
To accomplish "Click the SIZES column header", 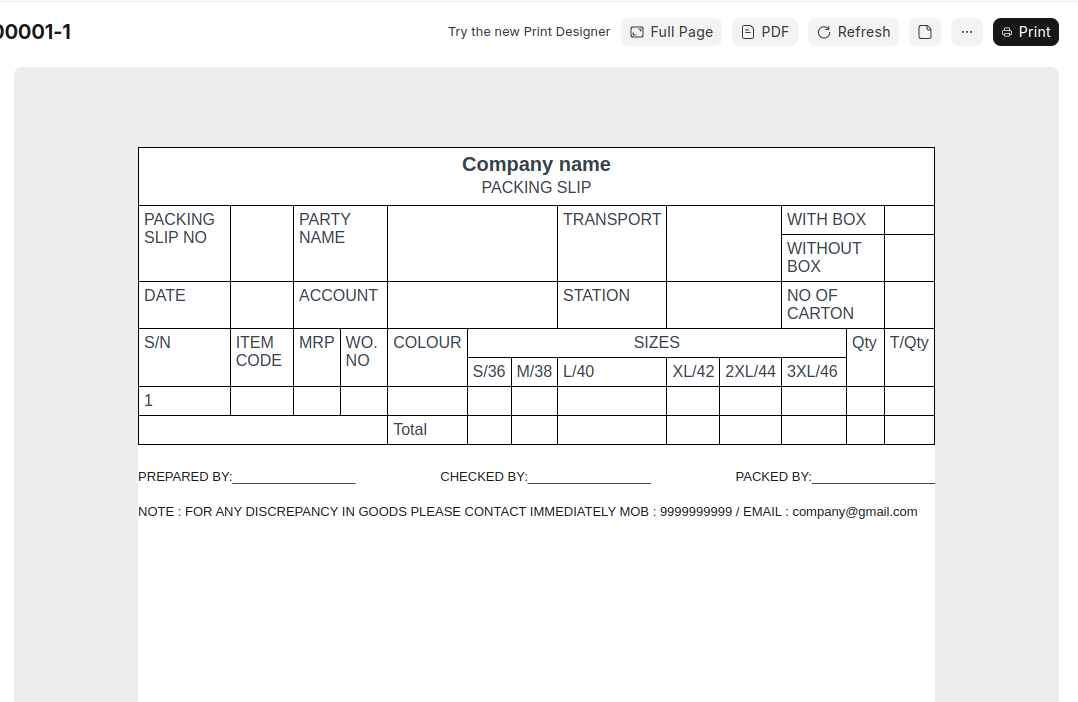I will pyautogui.click(x=656, y=342).
